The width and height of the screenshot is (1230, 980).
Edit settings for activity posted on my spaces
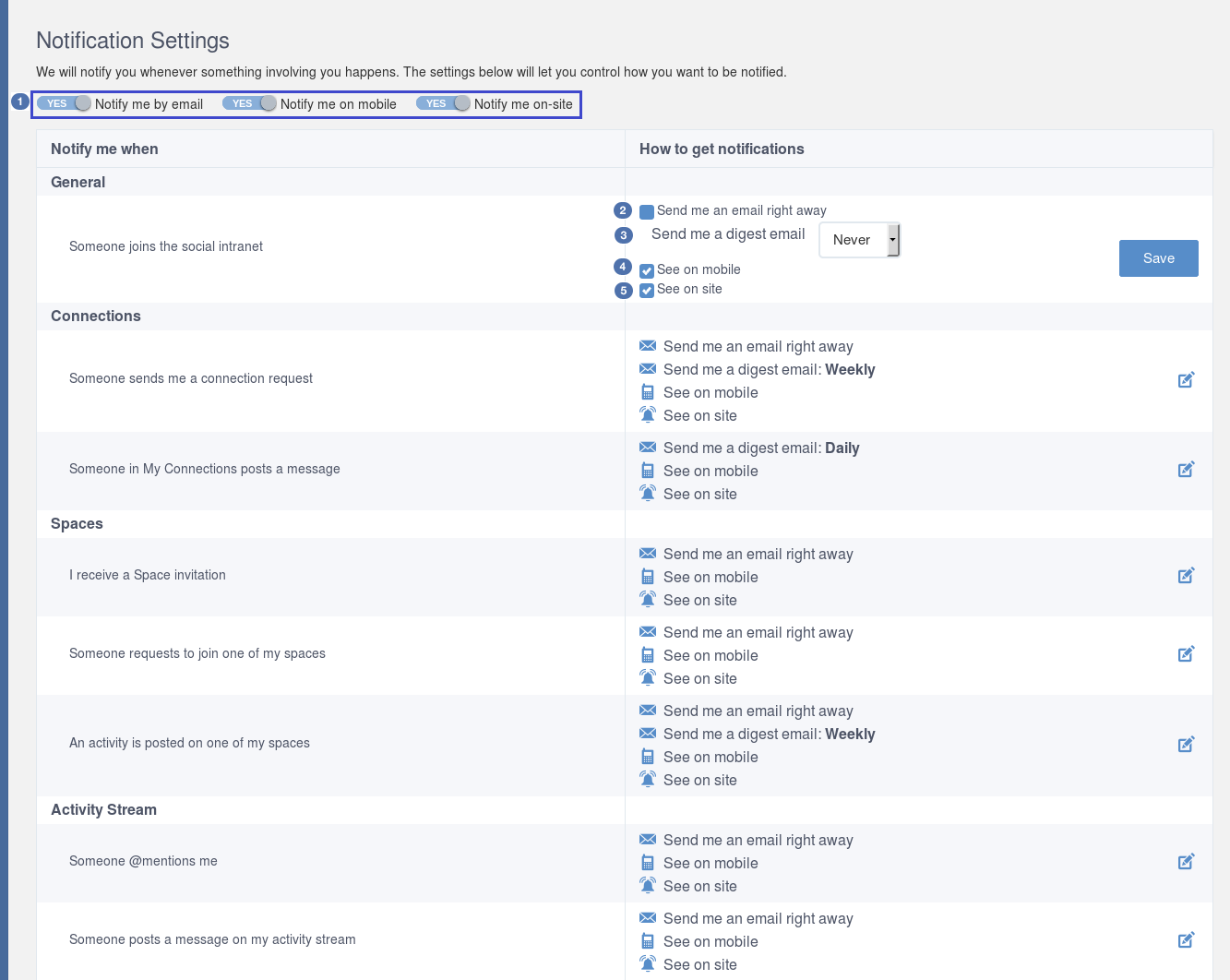pos(1187,744)
